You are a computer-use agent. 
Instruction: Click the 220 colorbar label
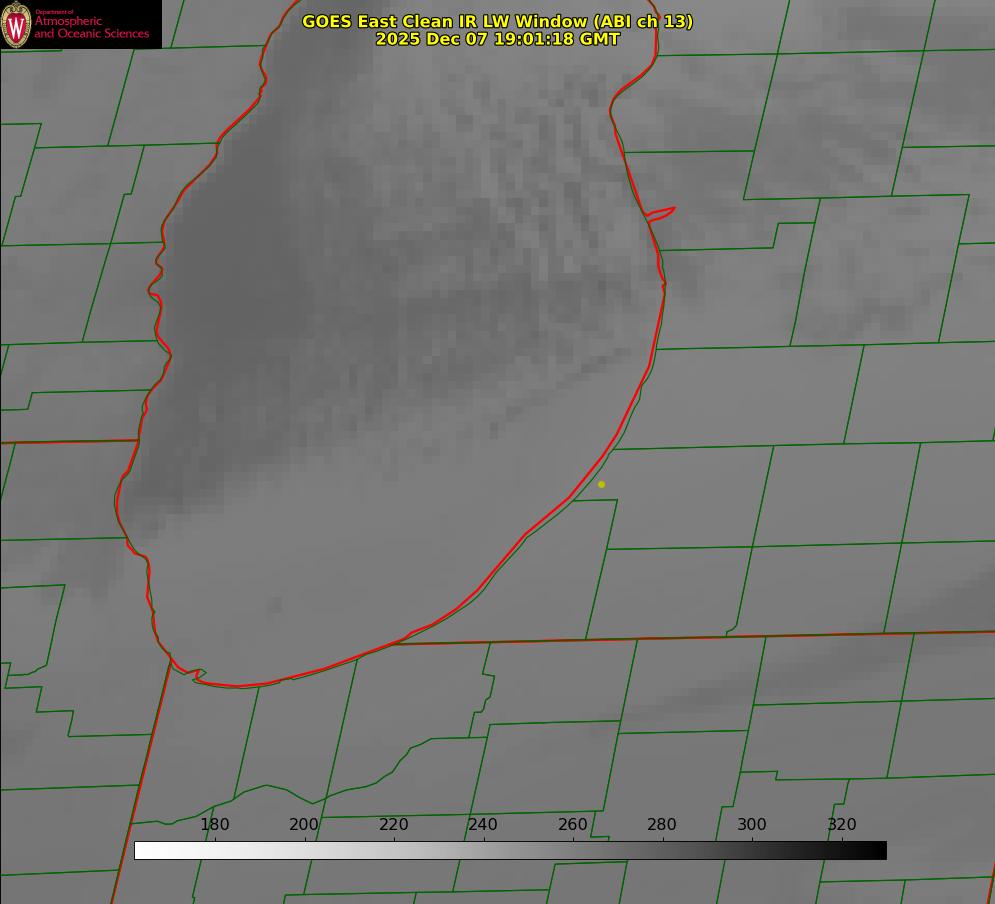tap(393, 825)
